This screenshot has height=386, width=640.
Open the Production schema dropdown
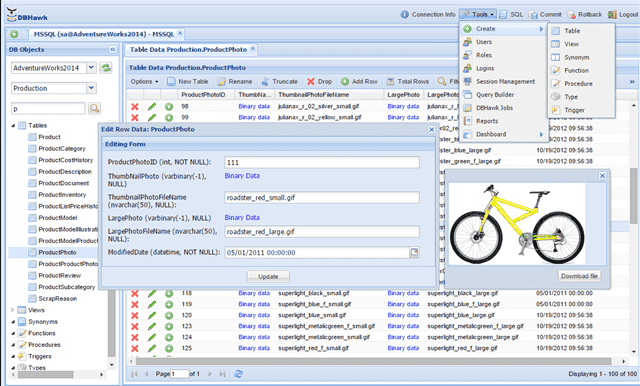click(x=91, y=88)
